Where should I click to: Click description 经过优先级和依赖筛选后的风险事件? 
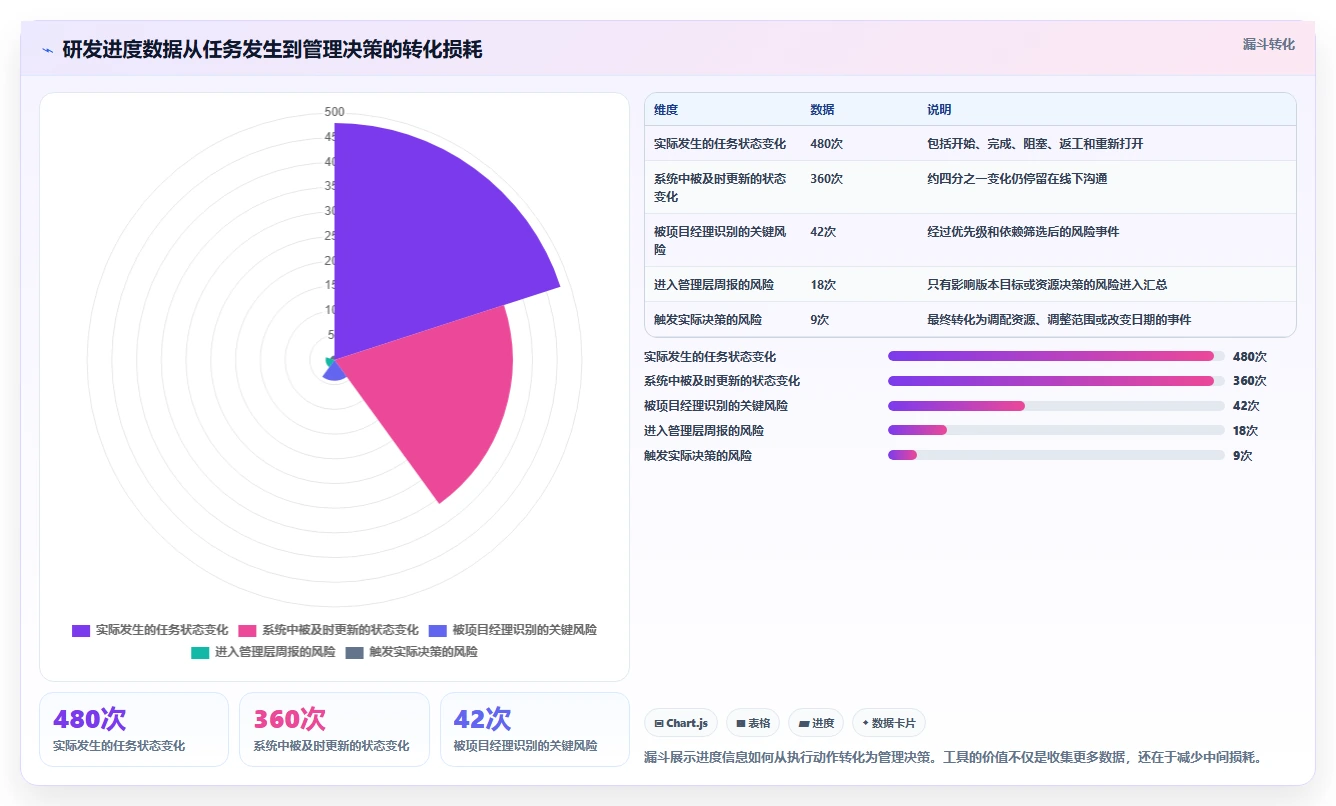1023,232
